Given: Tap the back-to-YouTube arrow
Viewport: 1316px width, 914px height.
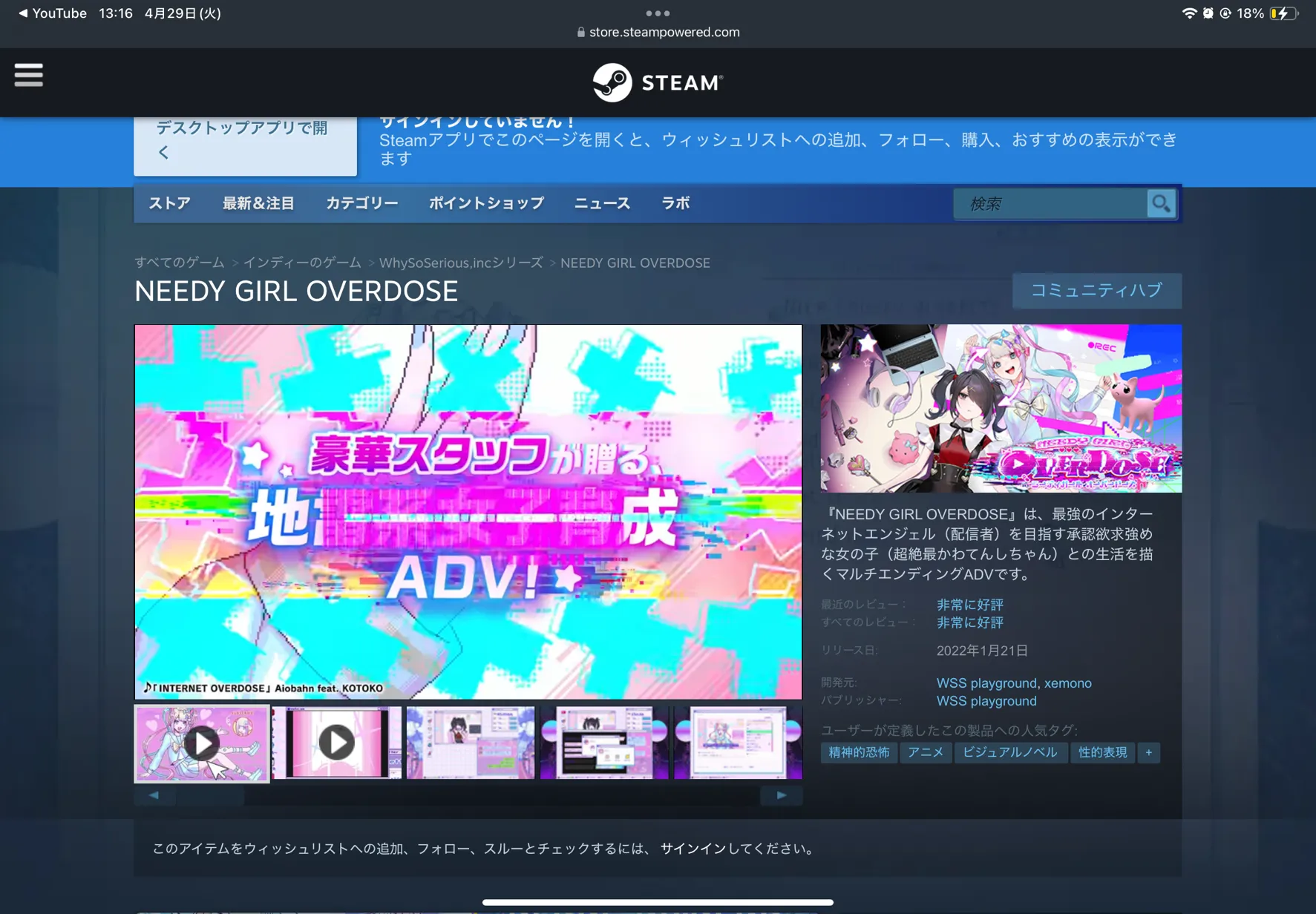Looking at the screenshot, I should (23, 13).
